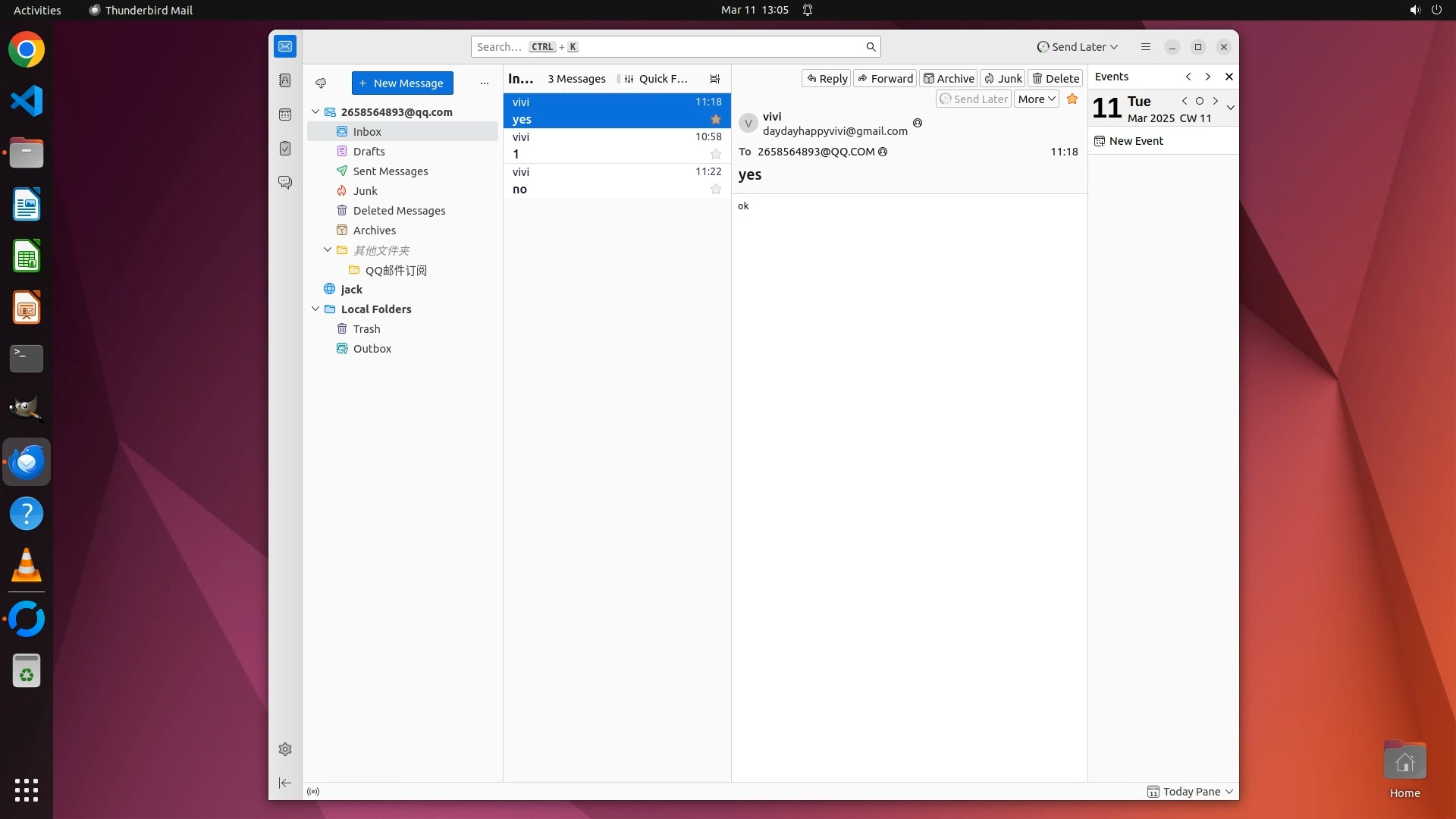Viewport: 1456px width, 819px height.
Task: Click the New Message button
Action: point(402,83)
